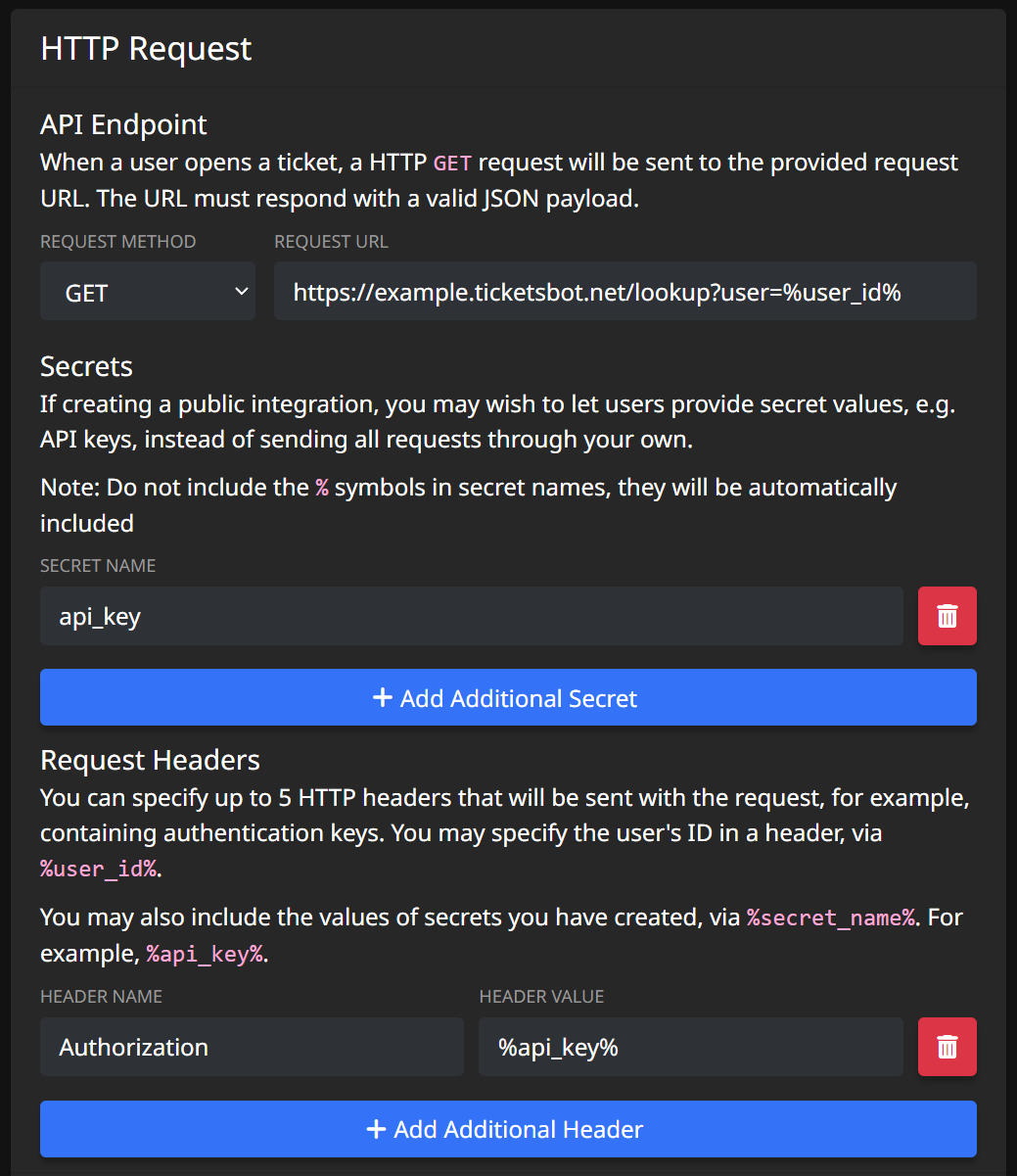Click the pink %secret_name% code text
Viewport: 1017px width, 1176px height.
831,917
